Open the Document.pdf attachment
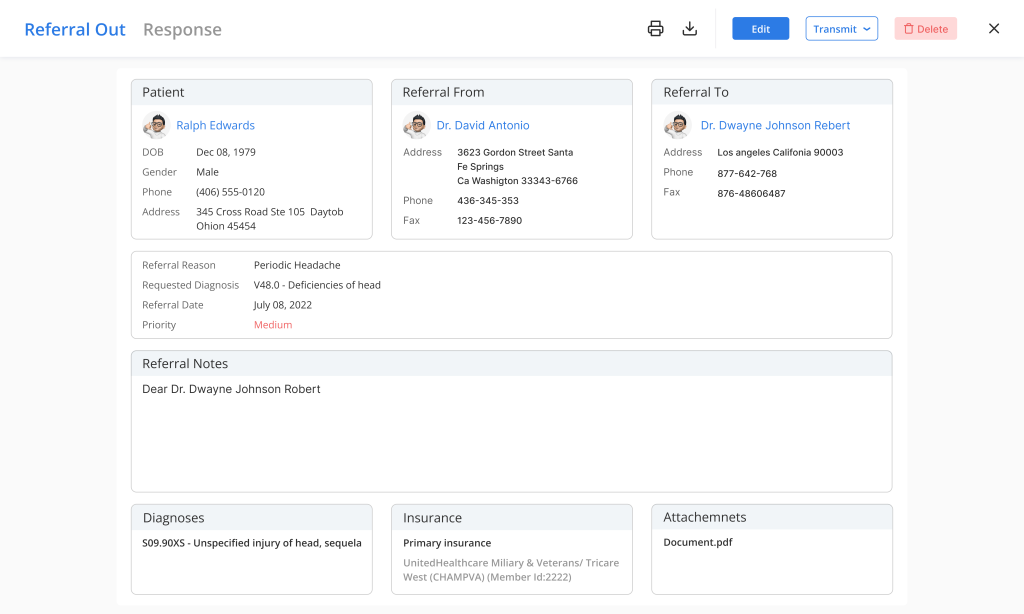This screenshot has width=1024, height=614. [x=698, y=543]
